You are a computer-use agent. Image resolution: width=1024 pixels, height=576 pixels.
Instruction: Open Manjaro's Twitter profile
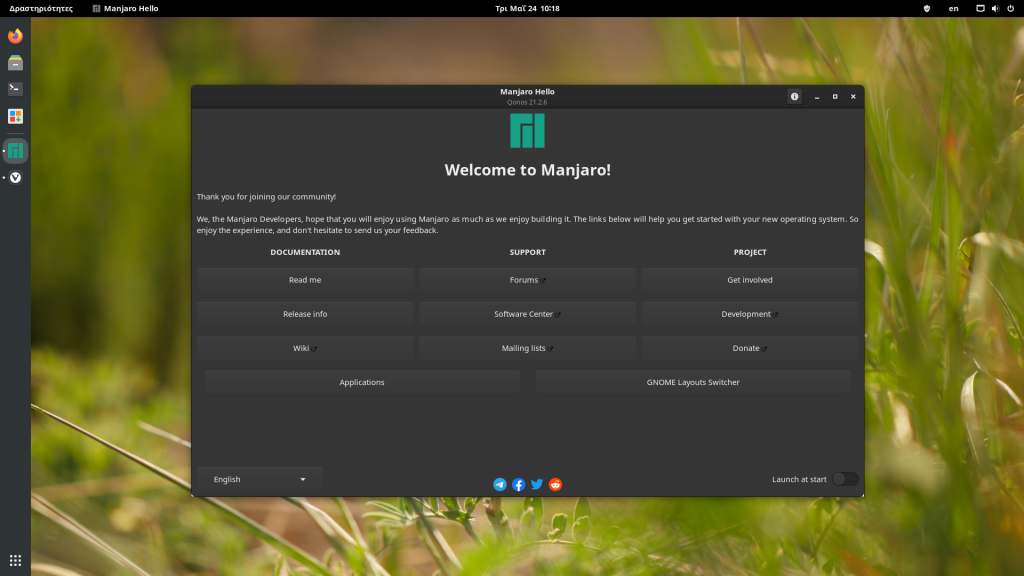click(x=537, y=484)
